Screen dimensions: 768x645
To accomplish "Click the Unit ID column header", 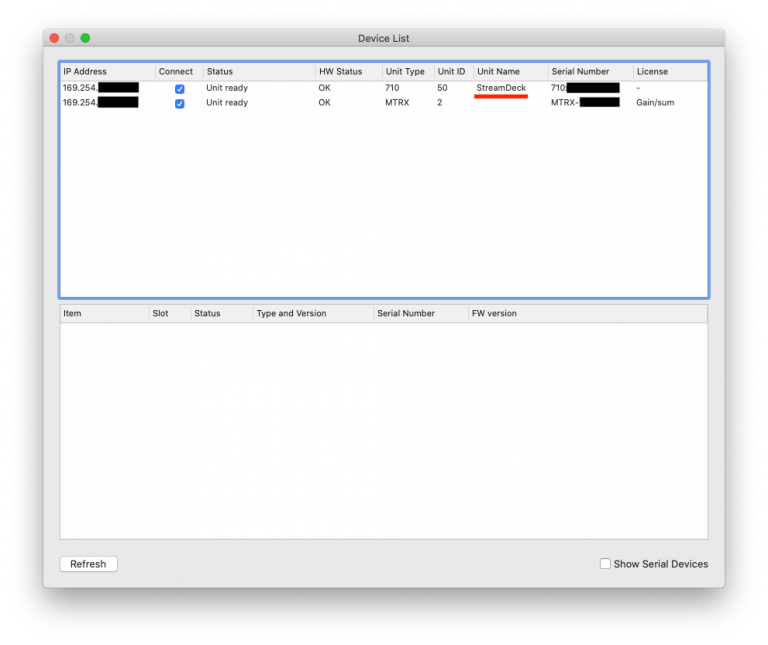I will (453, 72).
